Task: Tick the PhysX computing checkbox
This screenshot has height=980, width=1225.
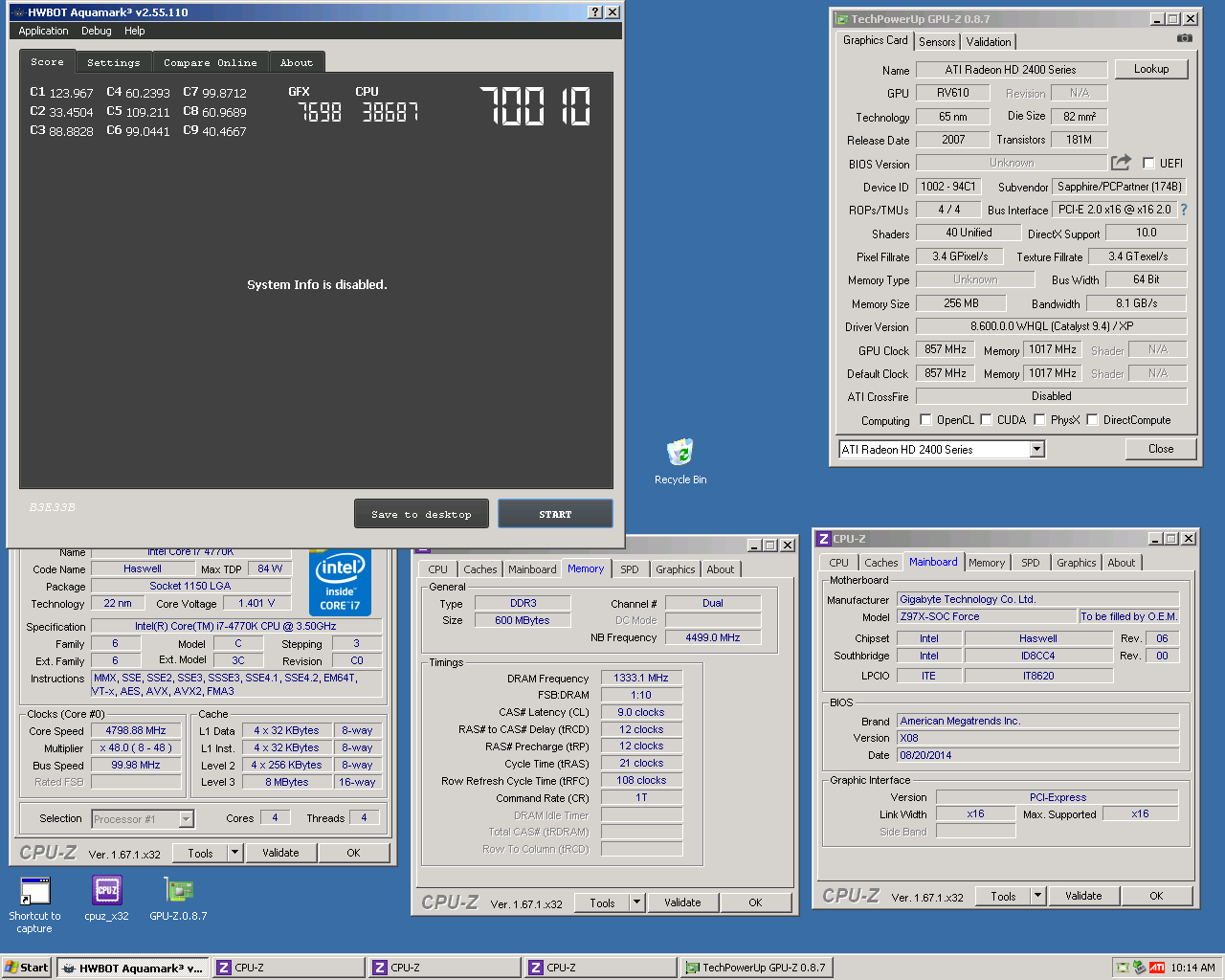Action: (x=1039, y=419)
